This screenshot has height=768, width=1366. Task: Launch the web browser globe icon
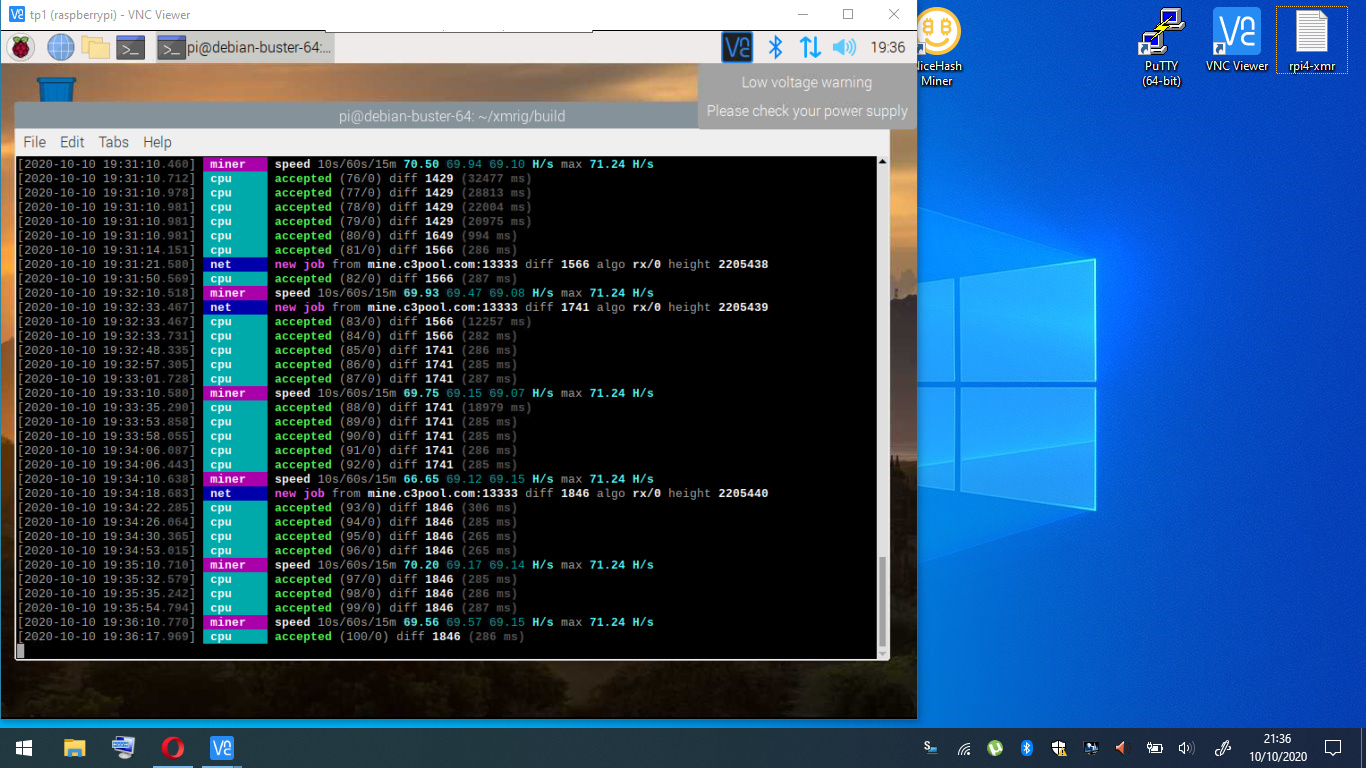click(60, 47)
